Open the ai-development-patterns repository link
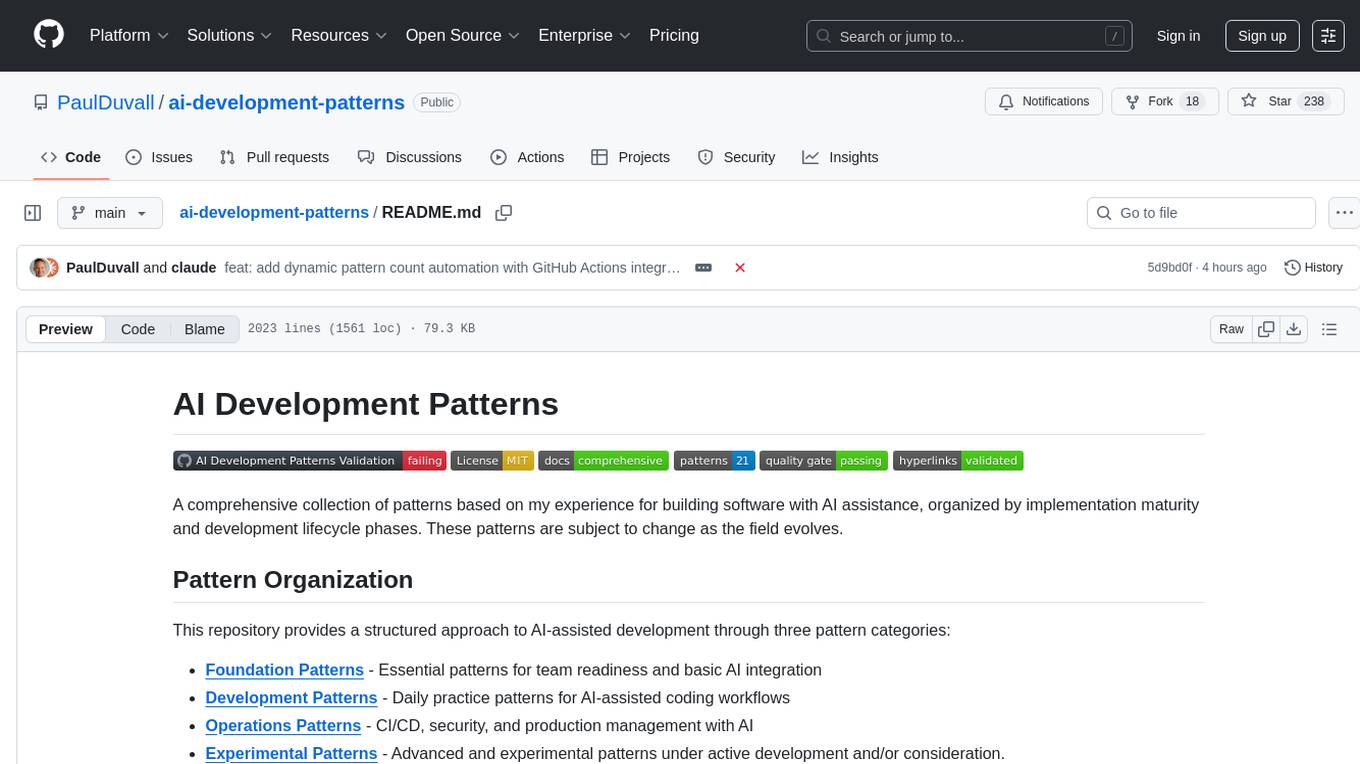 [286, 102]
